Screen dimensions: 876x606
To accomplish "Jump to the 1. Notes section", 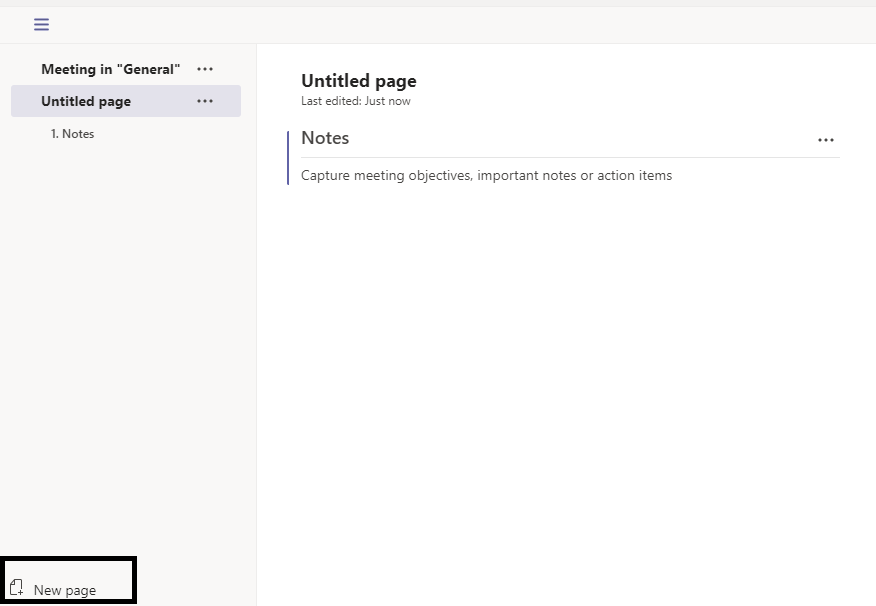I will (72, 134).
